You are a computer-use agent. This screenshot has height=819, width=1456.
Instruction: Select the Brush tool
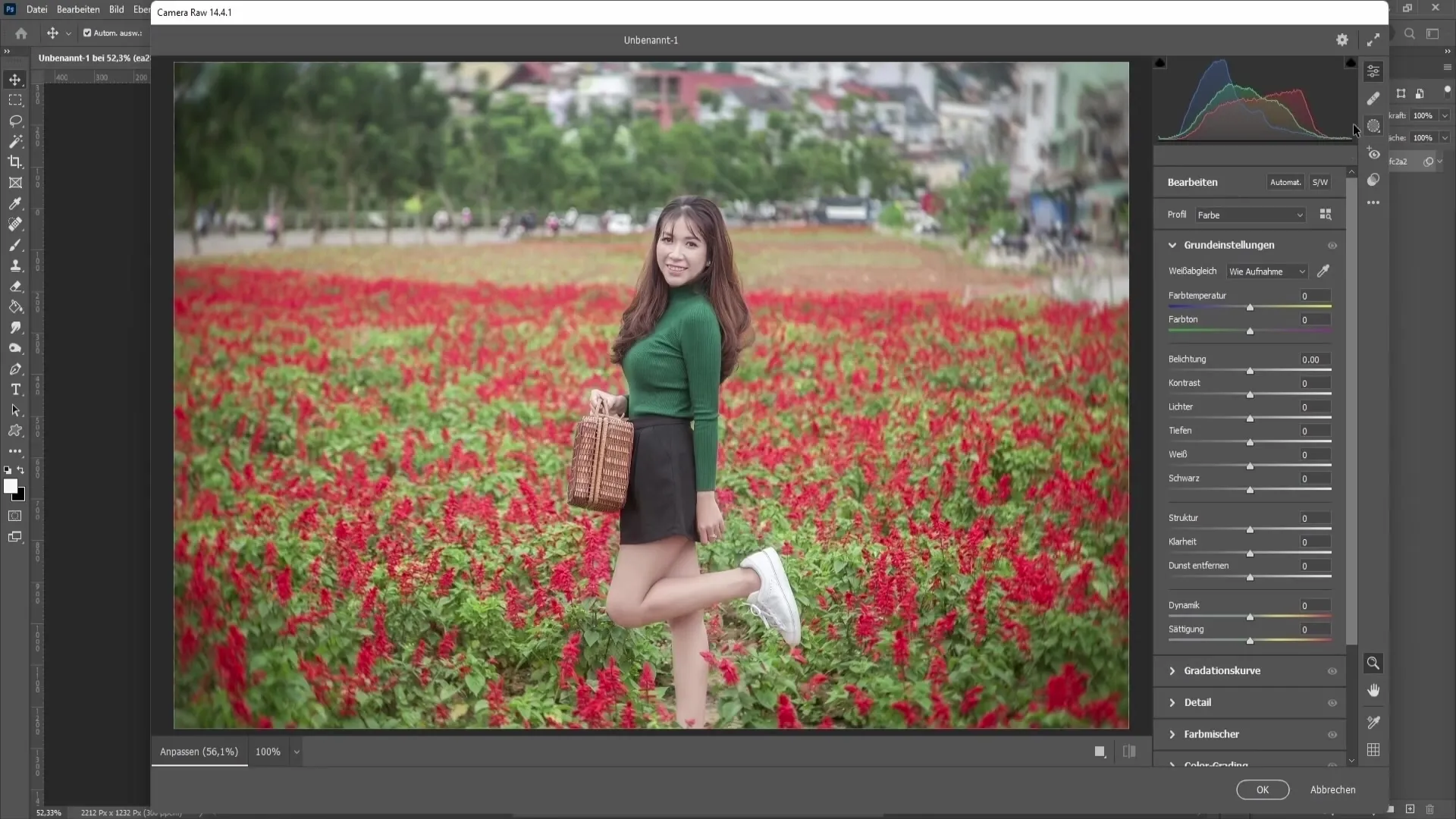(15, 245)
